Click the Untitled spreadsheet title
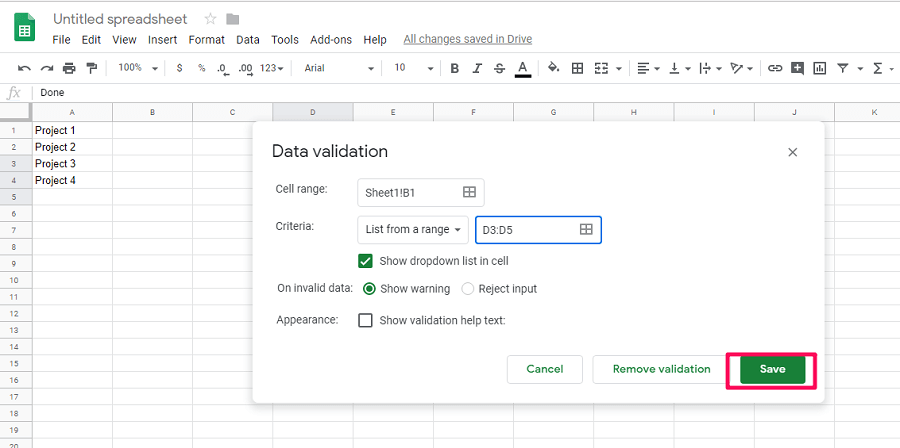Screen dimensions: 900x448 pyautogui.click(x=120, y=19)
